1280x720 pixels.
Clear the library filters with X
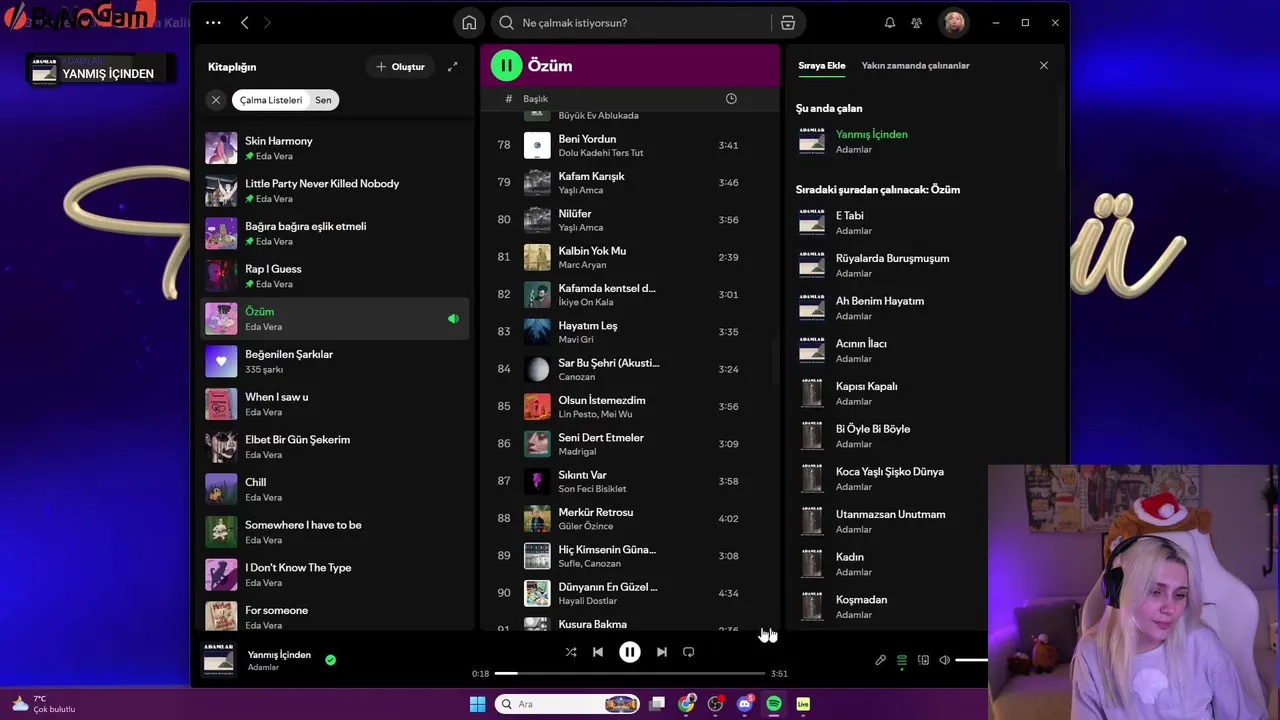point(216,100)
